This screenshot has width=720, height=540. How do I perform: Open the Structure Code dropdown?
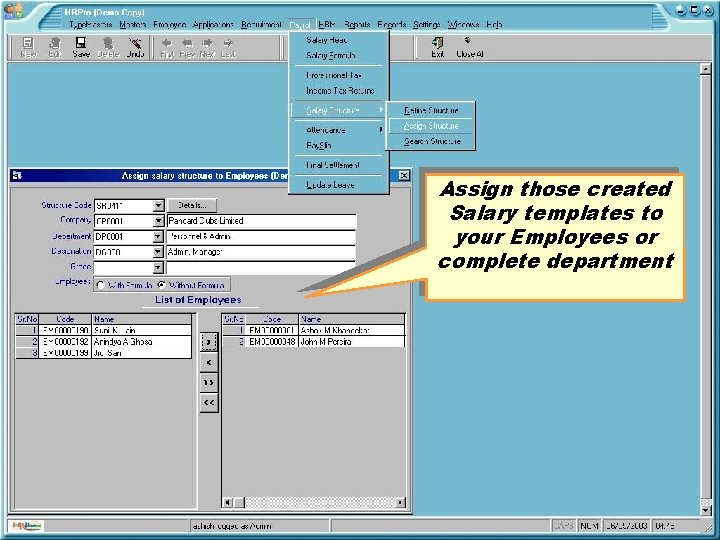pyautogui.click(x=158, y=206)
